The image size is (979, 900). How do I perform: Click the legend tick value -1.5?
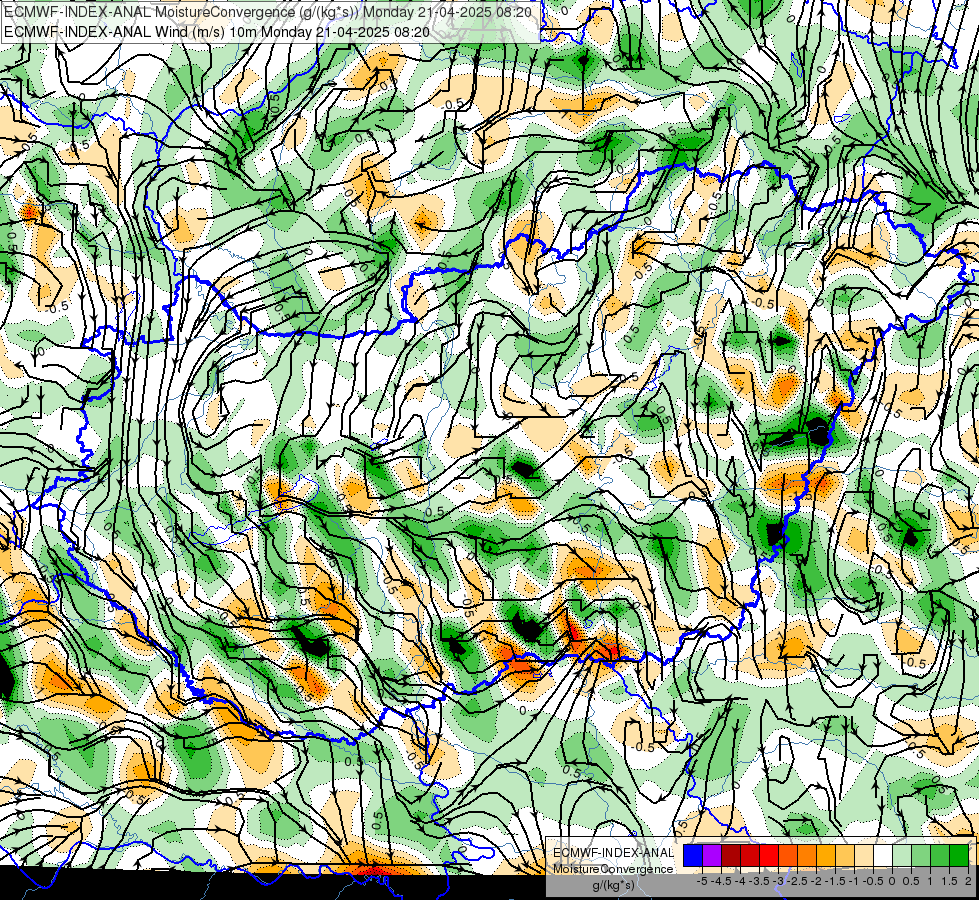[835, 881]
